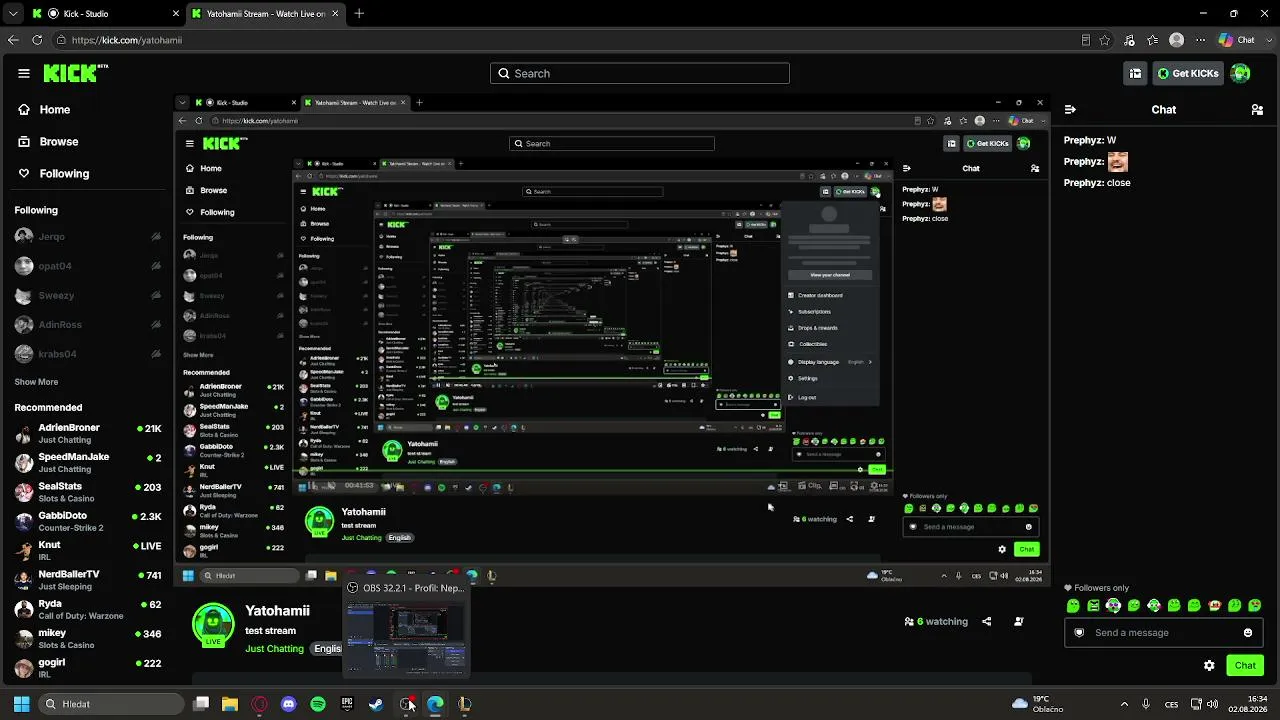Open the browser media control icon
Image resolution: width=1280 pixels, height=720 pixels.
point(1129,40)
